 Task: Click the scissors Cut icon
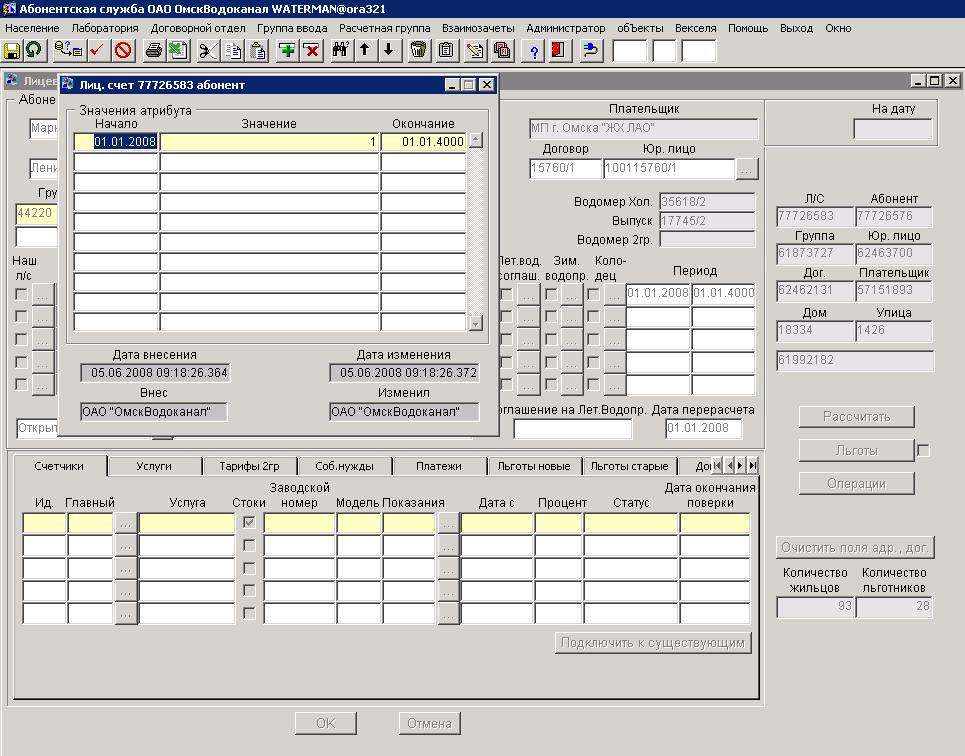pos(207,50)
